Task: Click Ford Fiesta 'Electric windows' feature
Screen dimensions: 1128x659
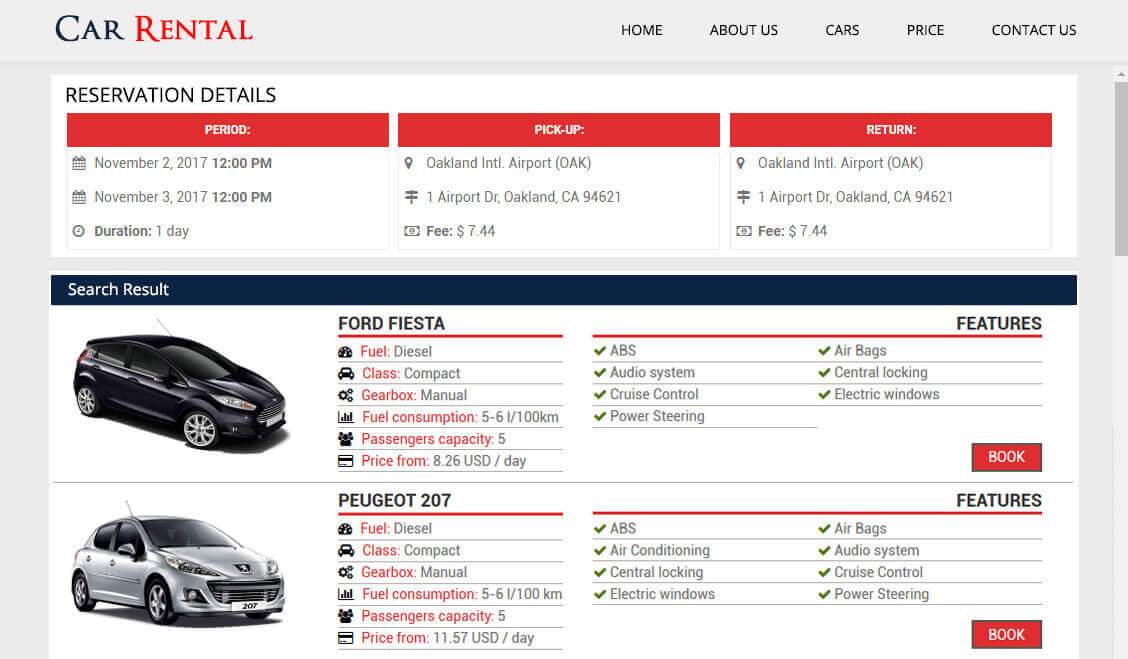Action: 886,394
